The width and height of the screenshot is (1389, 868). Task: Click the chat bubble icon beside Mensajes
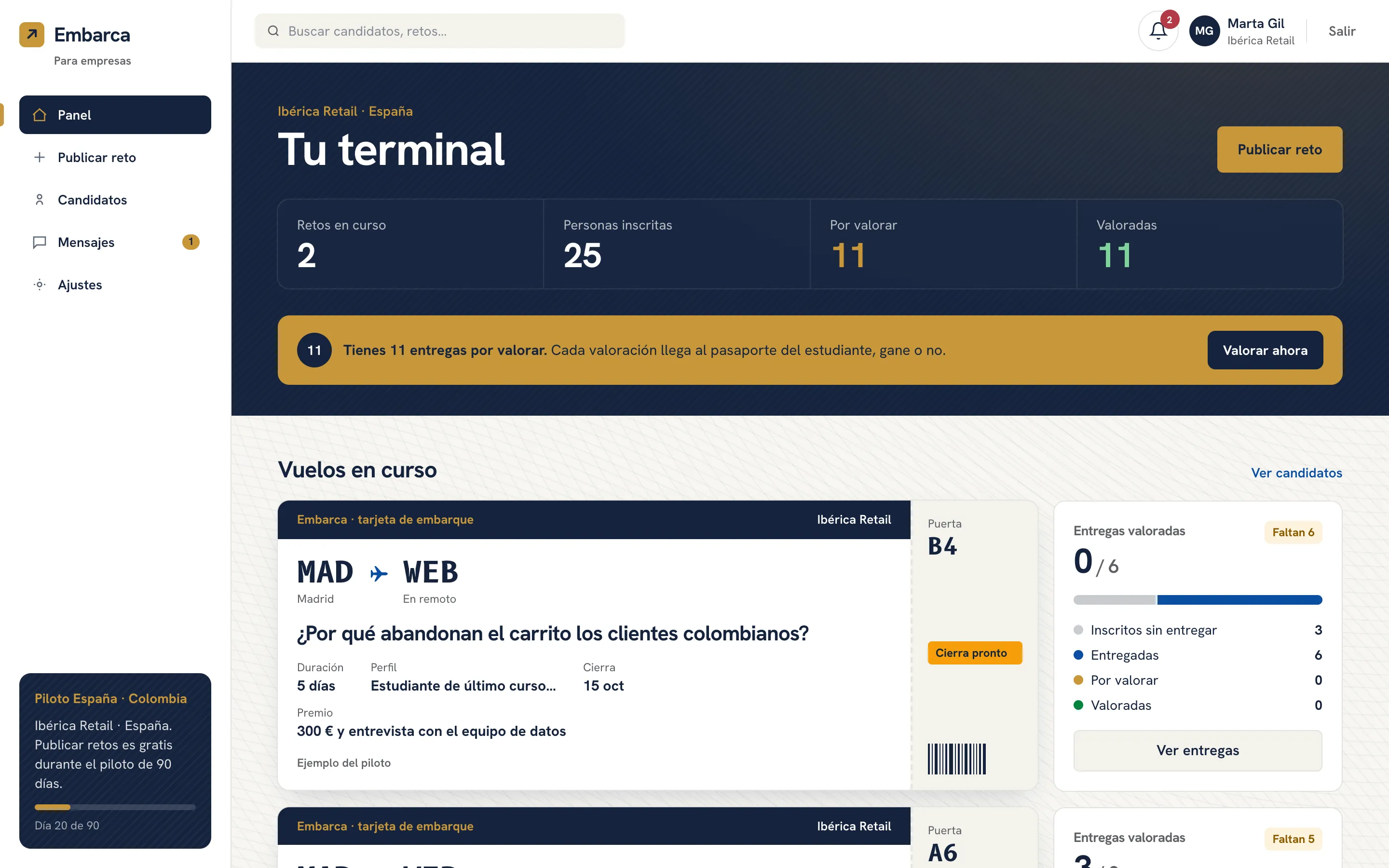pyautogui.click(x=40, y=242)
